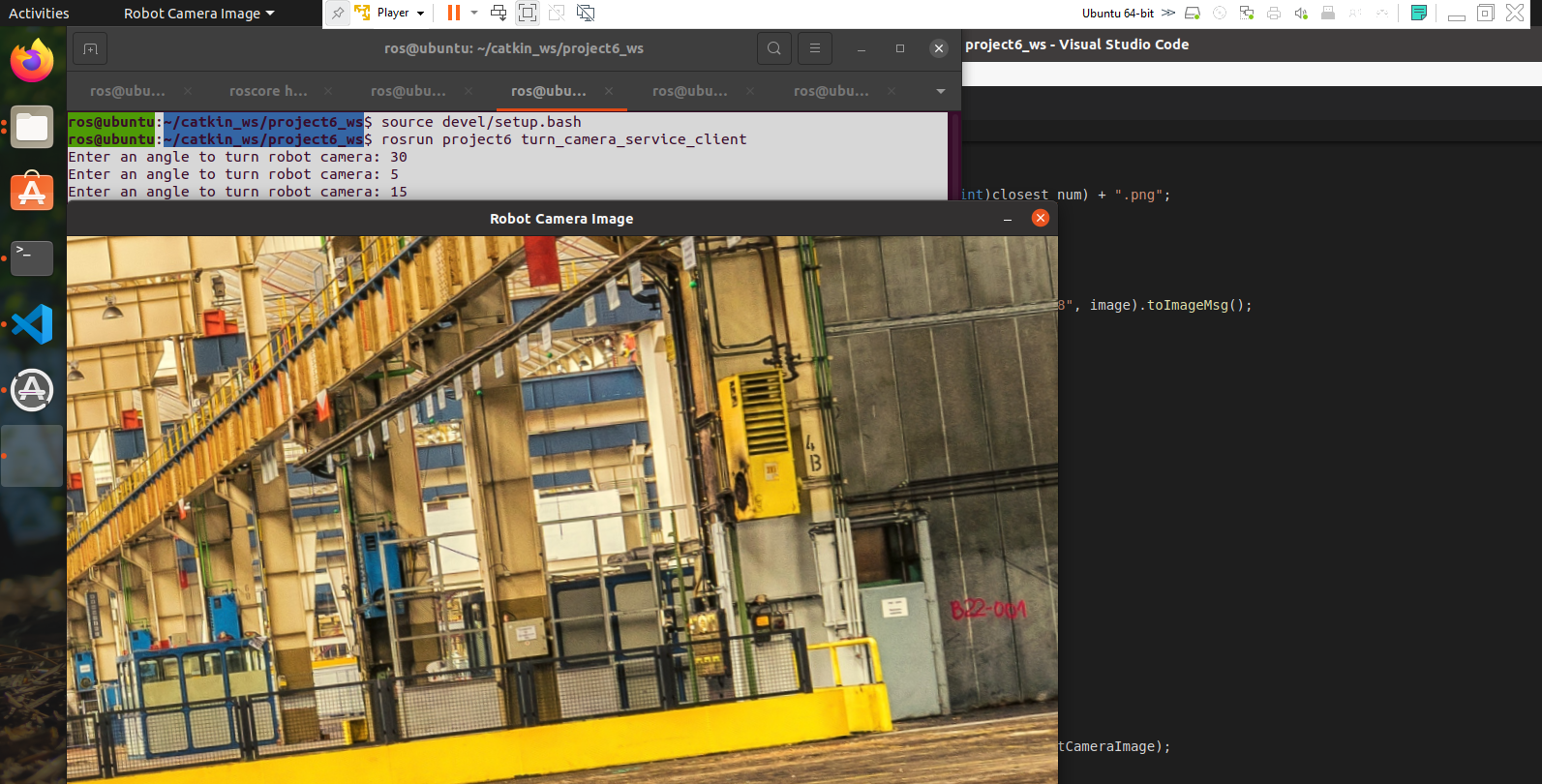
Task: Open Activities overview
Action: tap(39, 14)
